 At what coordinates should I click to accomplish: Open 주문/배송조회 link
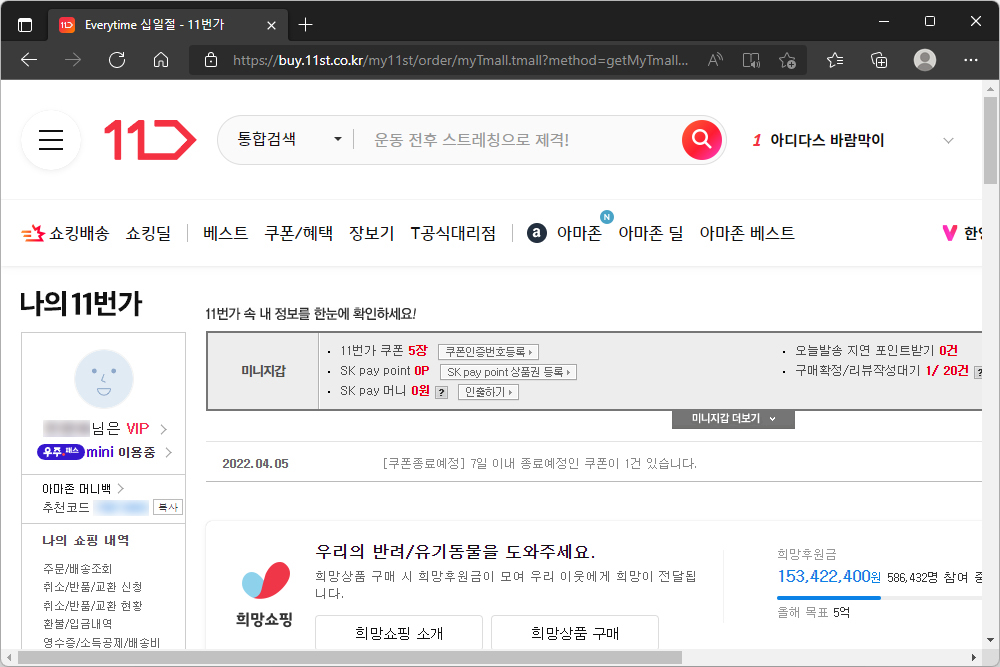point(77,568)
